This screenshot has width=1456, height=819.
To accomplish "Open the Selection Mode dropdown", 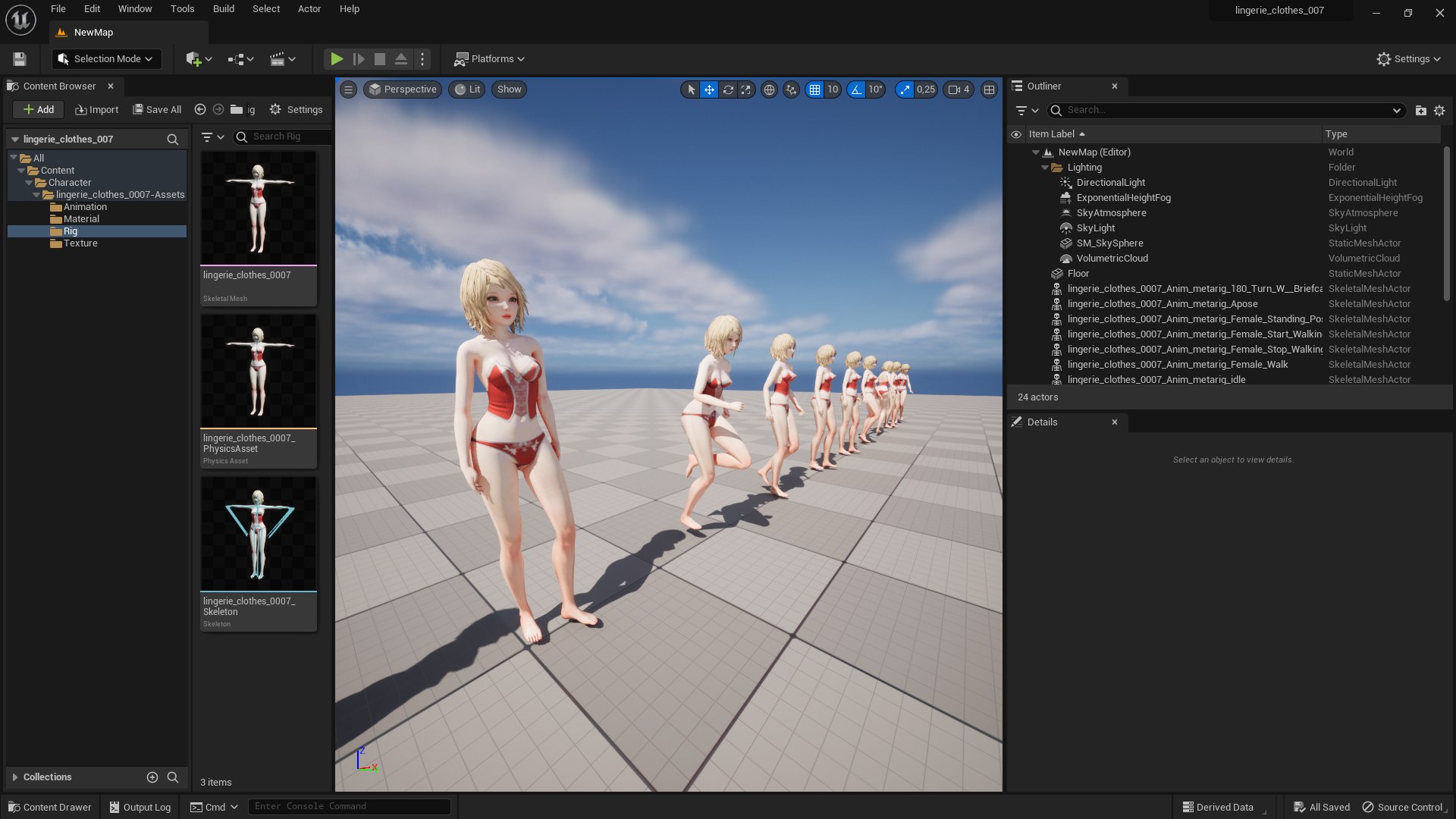I will (105, 59).
